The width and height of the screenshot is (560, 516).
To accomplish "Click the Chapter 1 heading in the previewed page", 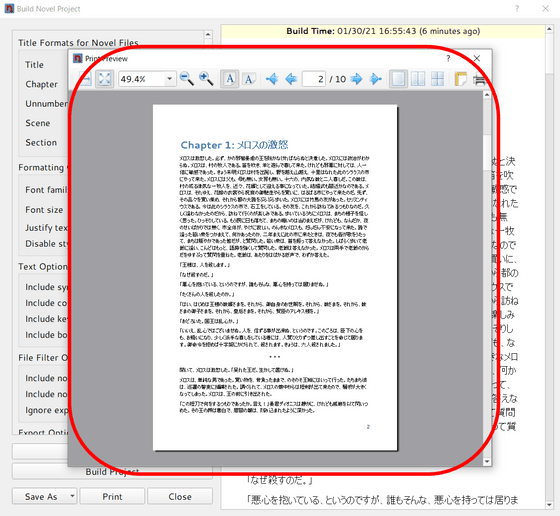I will 234,145.
